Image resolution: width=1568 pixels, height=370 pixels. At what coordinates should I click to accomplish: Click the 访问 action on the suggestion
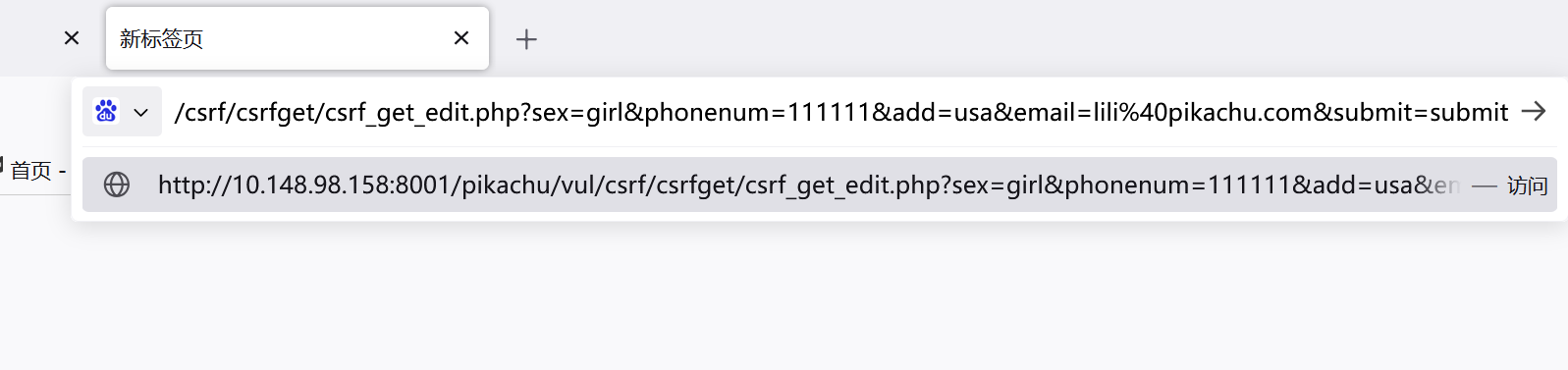click(x=1527, y=185)
